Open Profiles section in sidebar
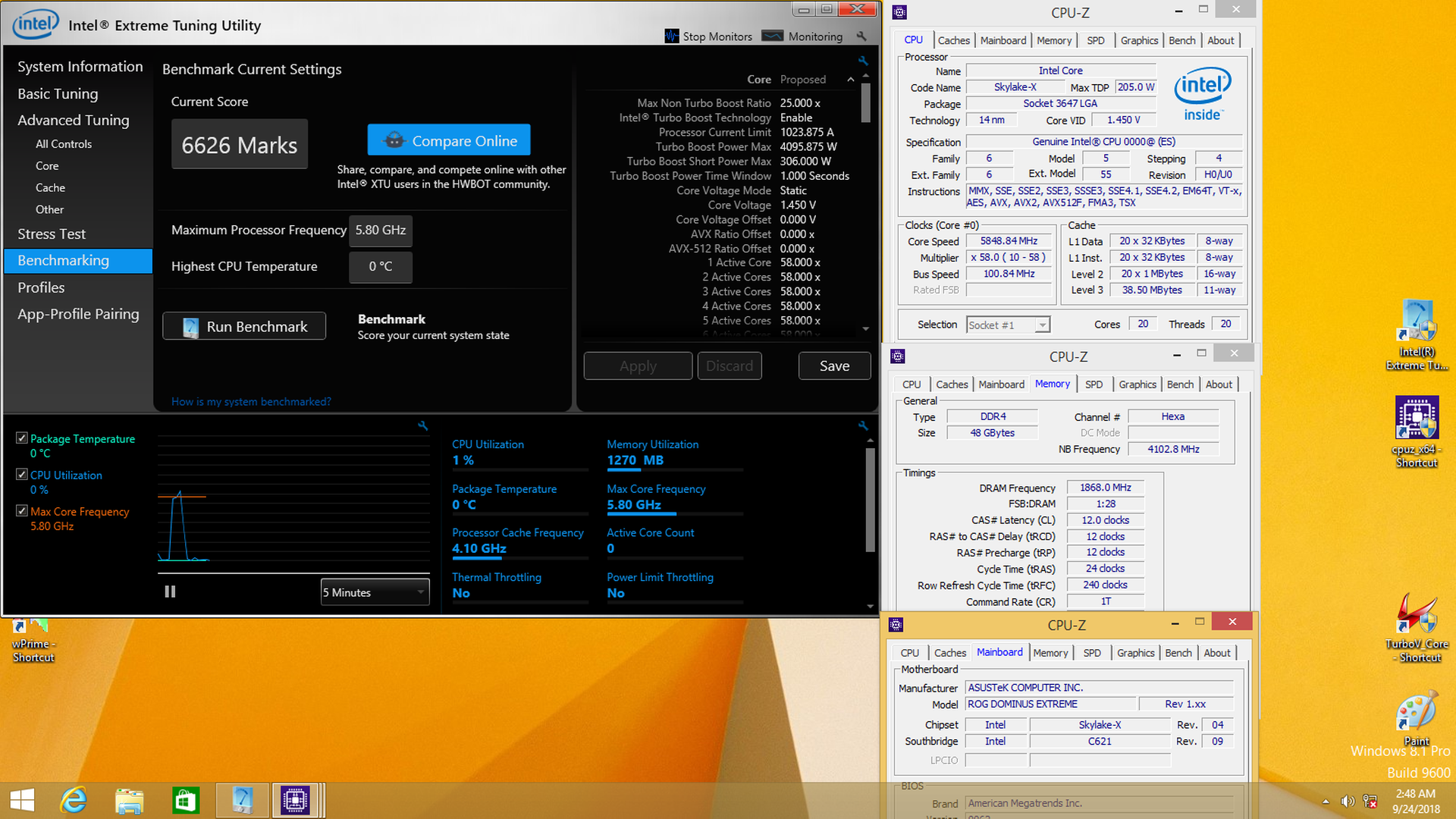Image resolution: width=1456 pixels, height=819 pixels. point(41,287)
